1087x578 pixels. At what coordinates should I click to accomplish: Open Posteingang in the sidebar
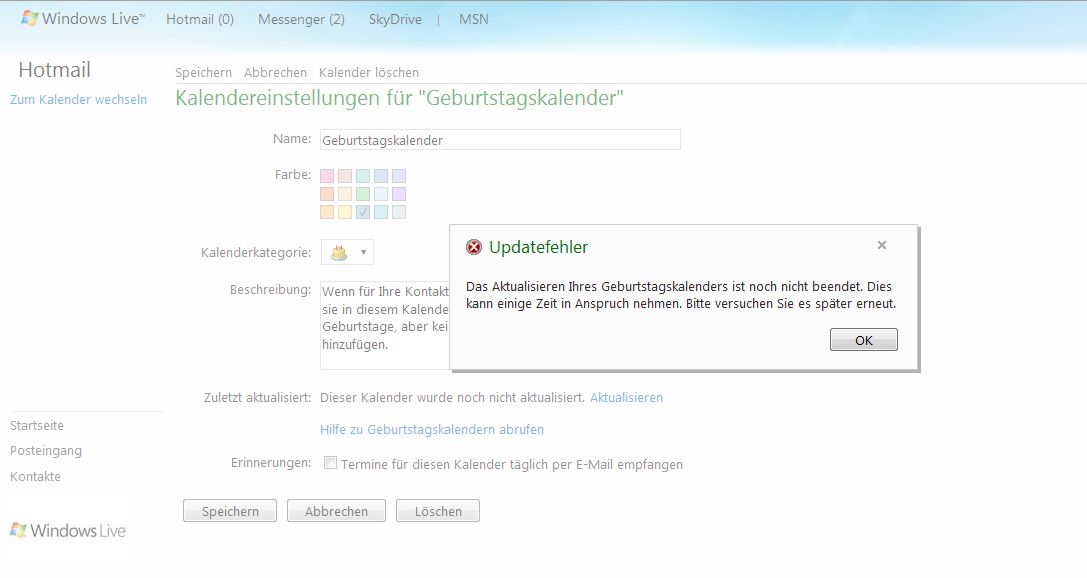[46, 450]
